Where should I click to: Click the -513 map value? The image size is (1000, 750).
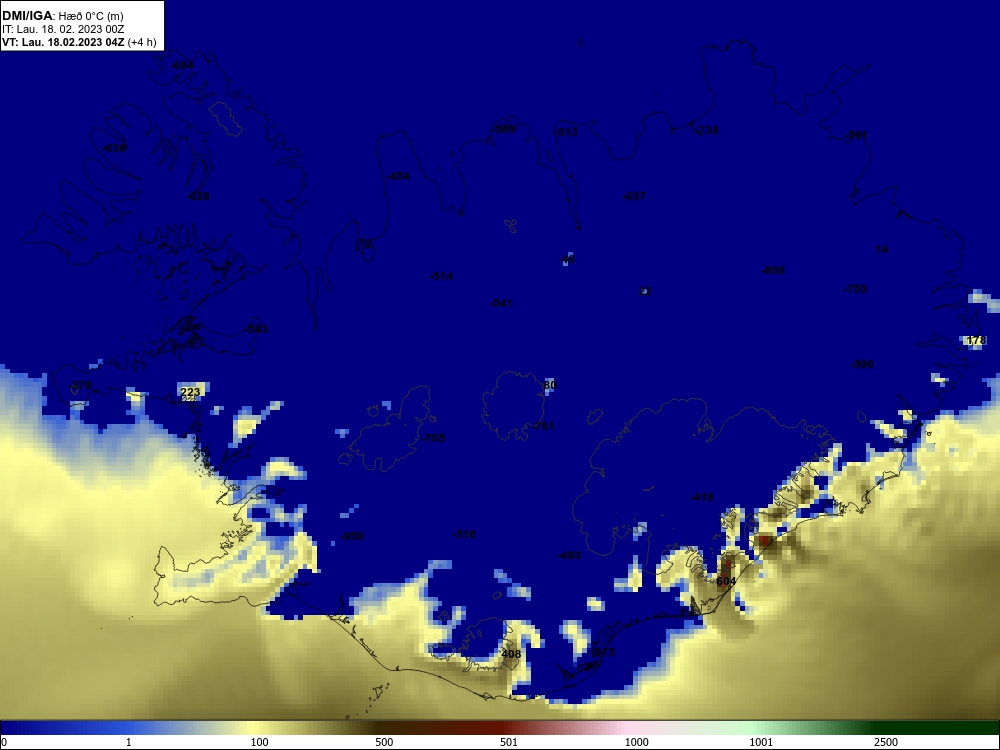566,133
